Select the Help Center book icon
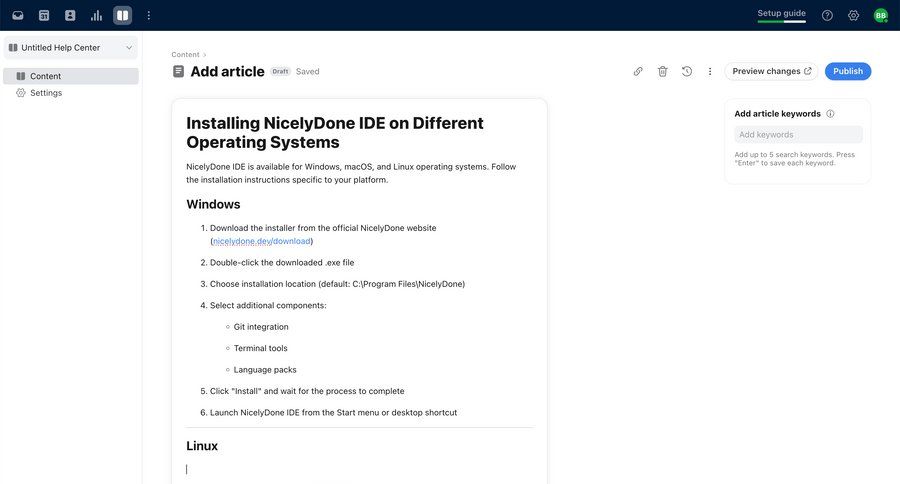This screenshot has width=900, height=484. [x=122, y=16]
